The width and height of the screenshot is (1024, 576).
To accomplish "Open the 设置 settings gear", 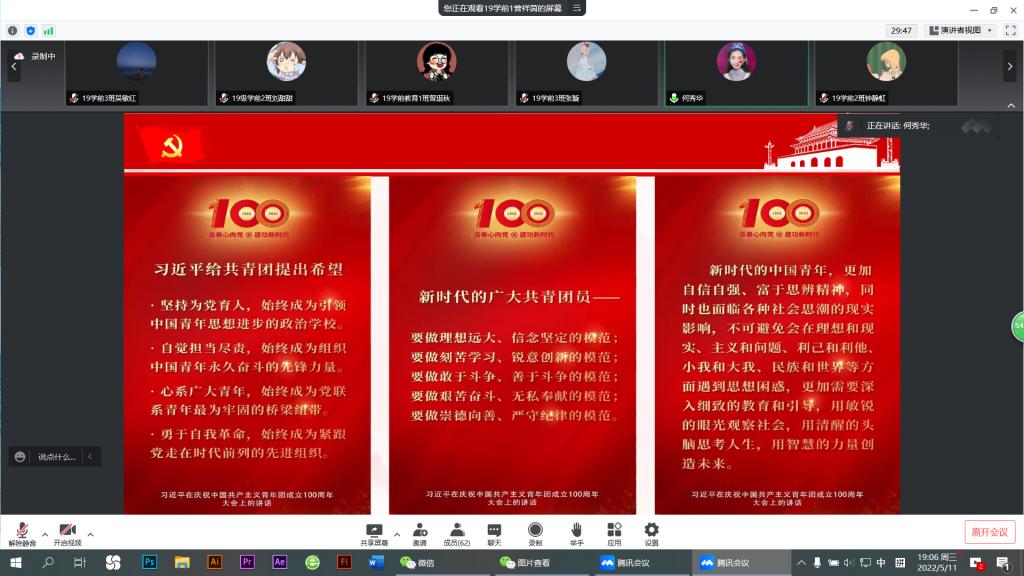I will coord(651,530).
